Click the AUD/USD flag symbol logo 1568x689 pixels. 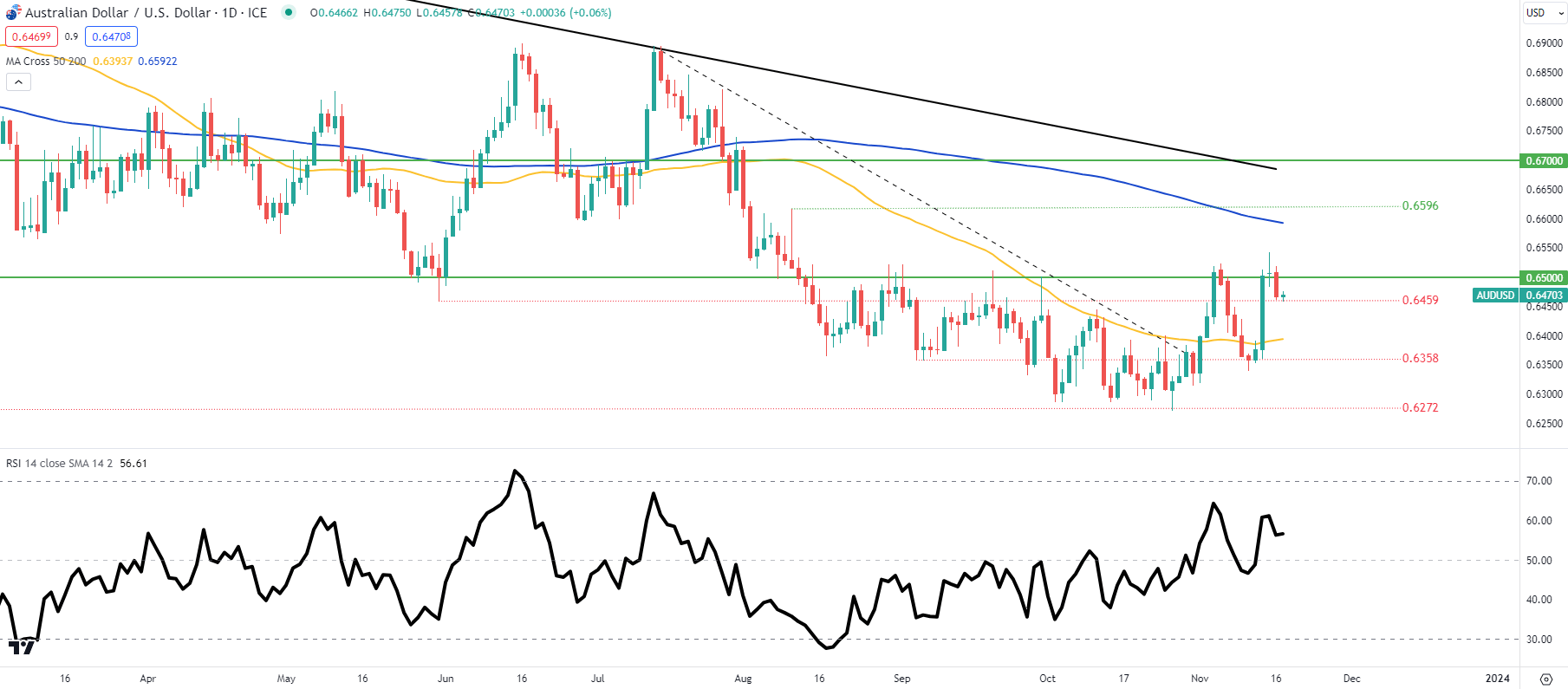point(13,13)
